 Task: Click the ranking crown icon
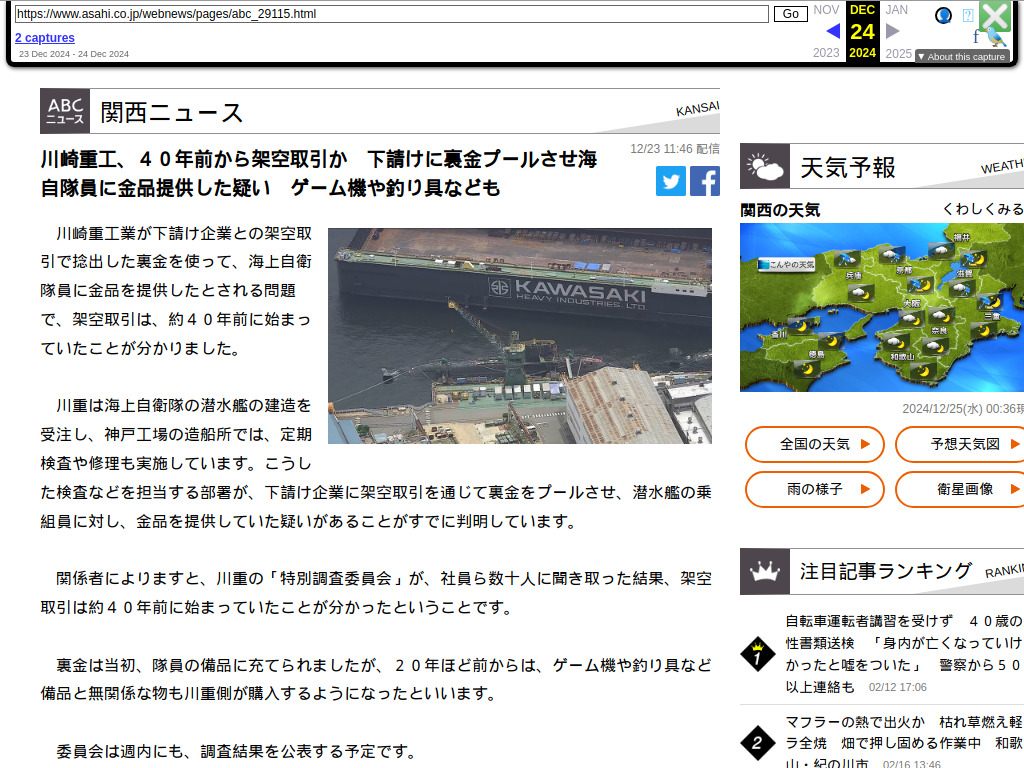click(765, 572)
